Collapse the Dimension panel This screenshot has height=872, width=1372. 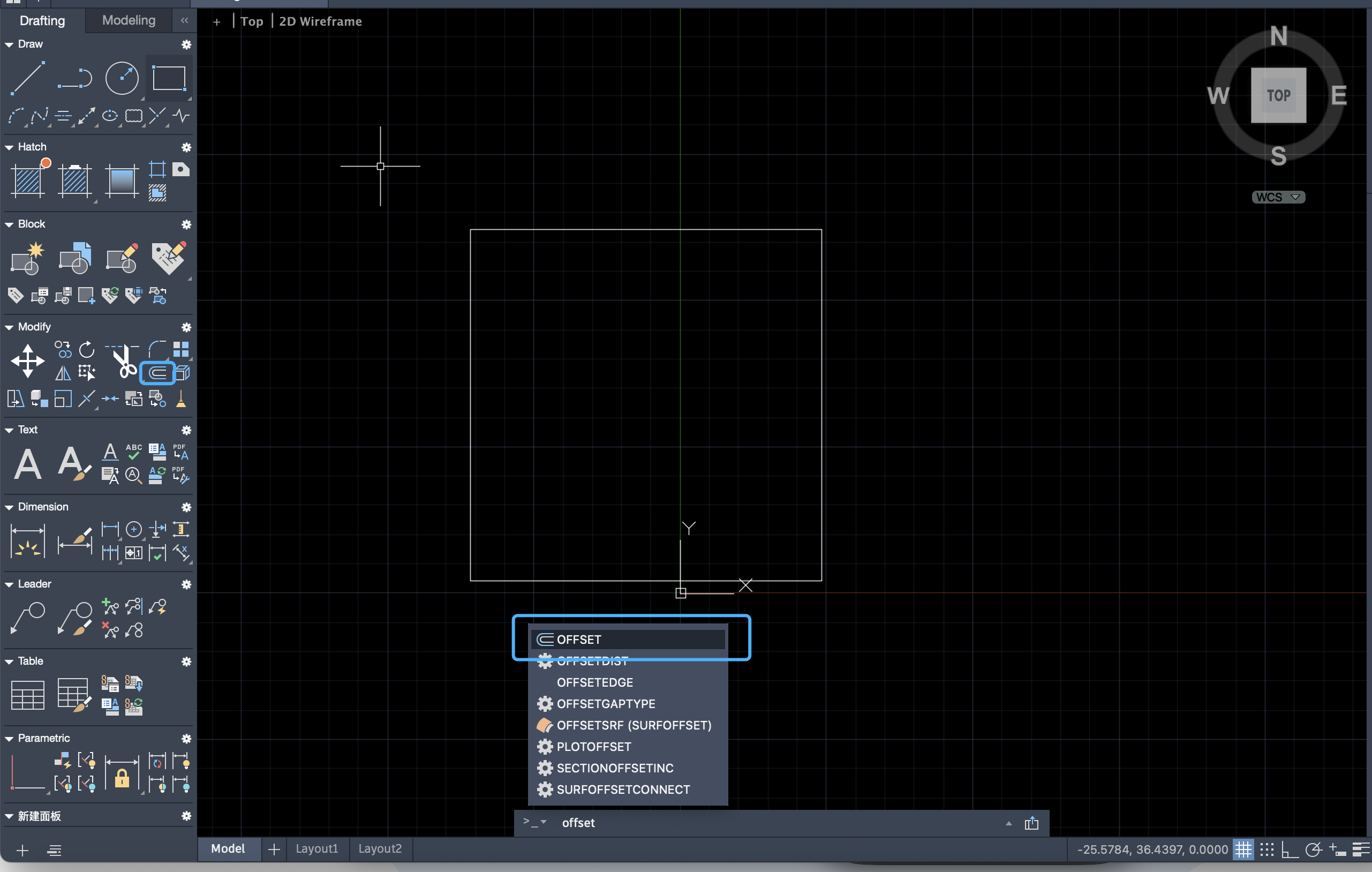(9, 507)
